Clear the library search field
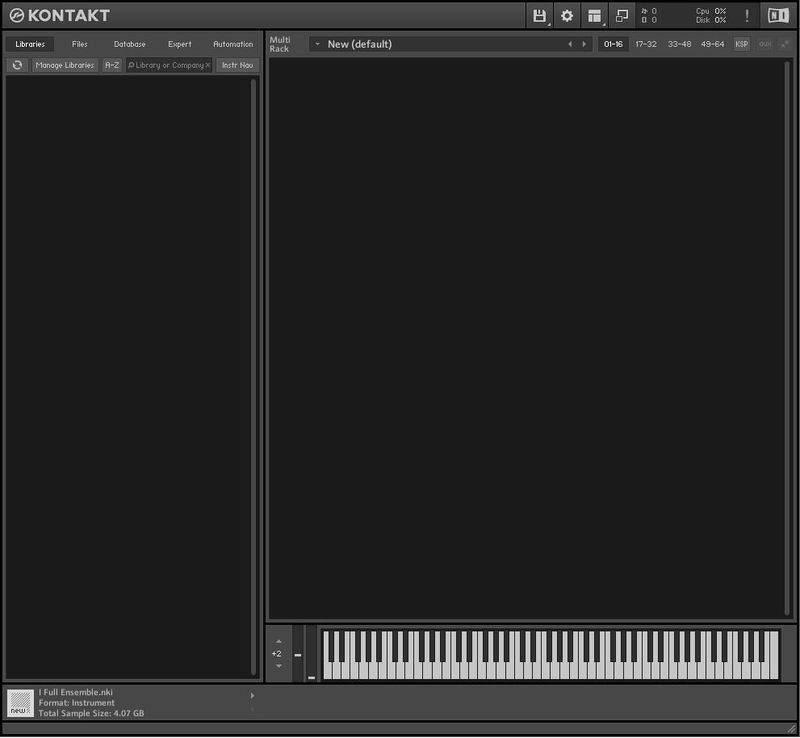 coord(208,65)
